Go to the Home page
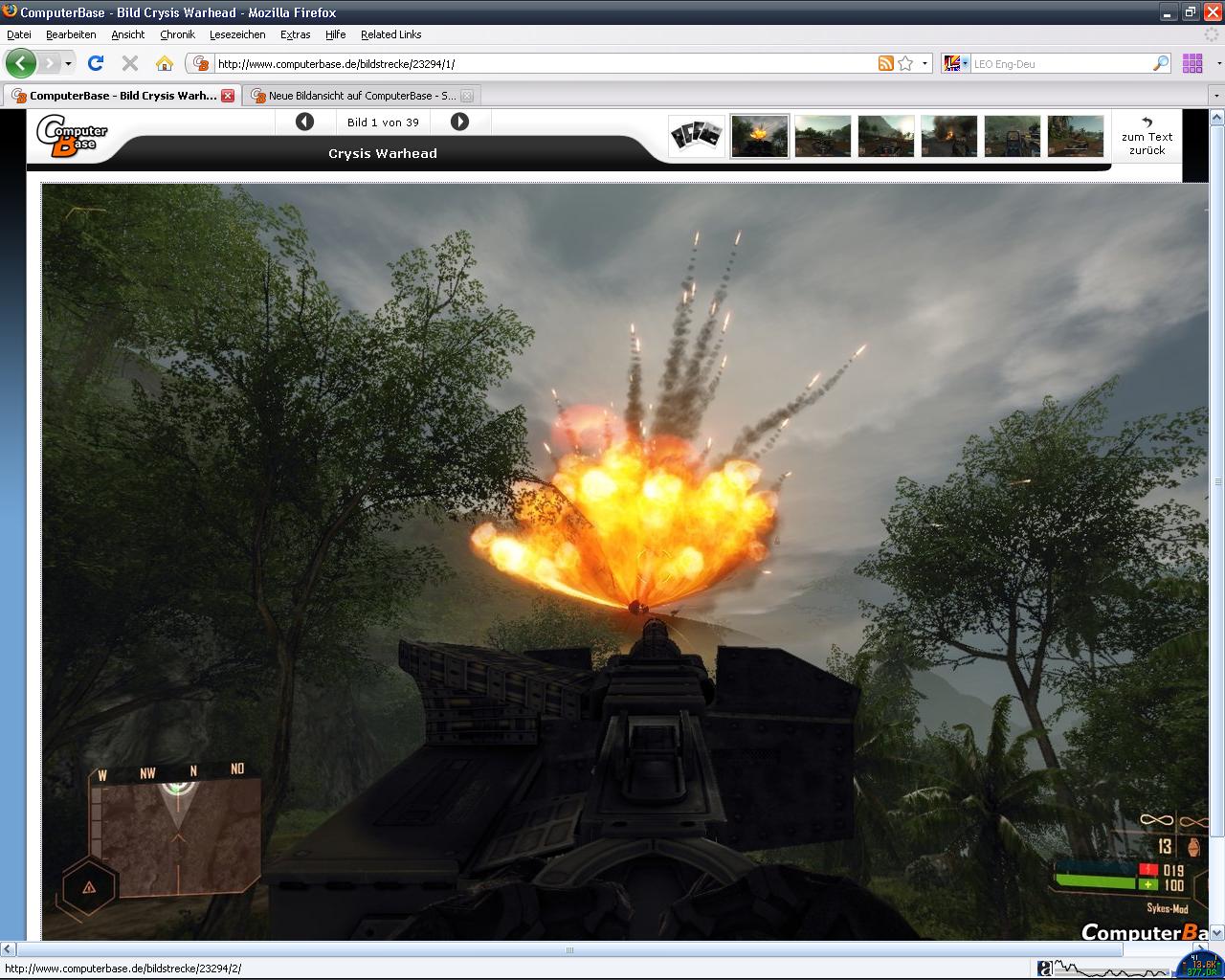This screenshot has height=980, width=1225. [165, 63]
